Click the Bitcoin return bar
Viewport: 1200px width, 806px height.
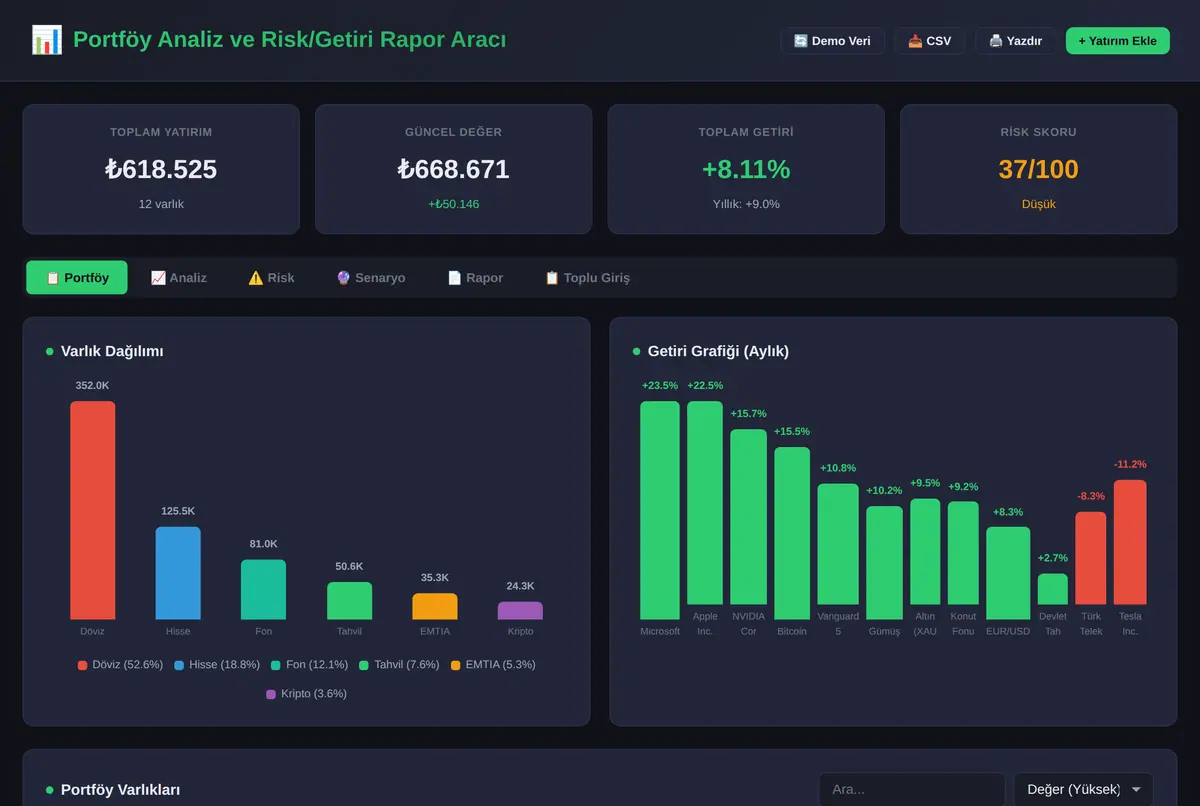tap(792, 533)
